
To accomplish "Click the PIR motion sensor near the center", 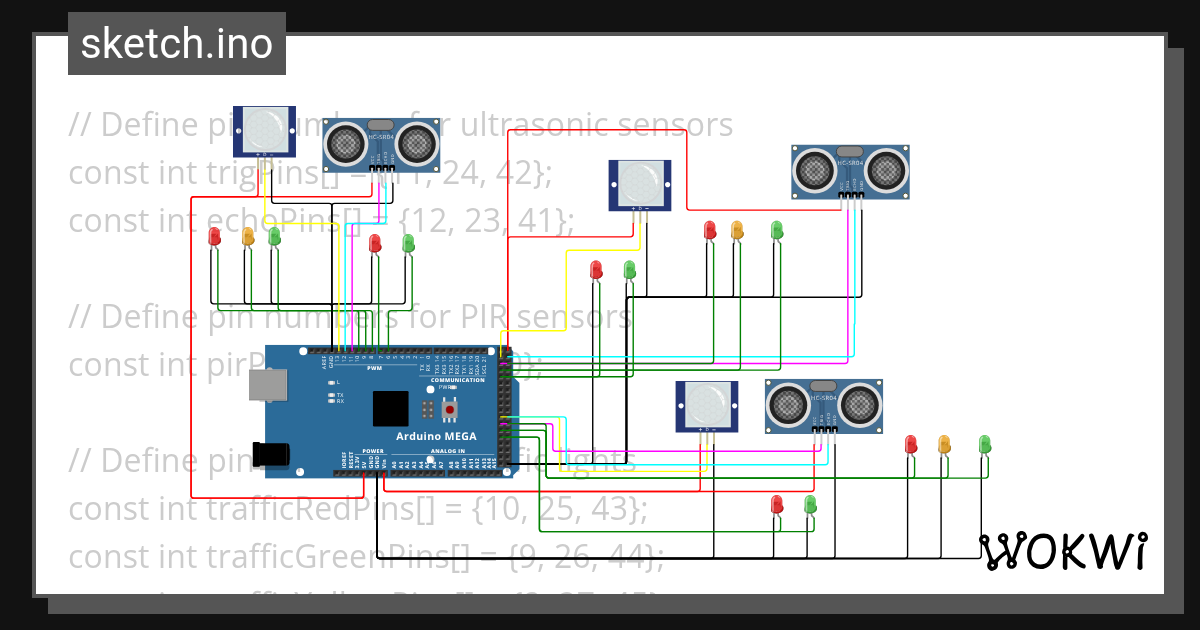I will click(640, 185).
